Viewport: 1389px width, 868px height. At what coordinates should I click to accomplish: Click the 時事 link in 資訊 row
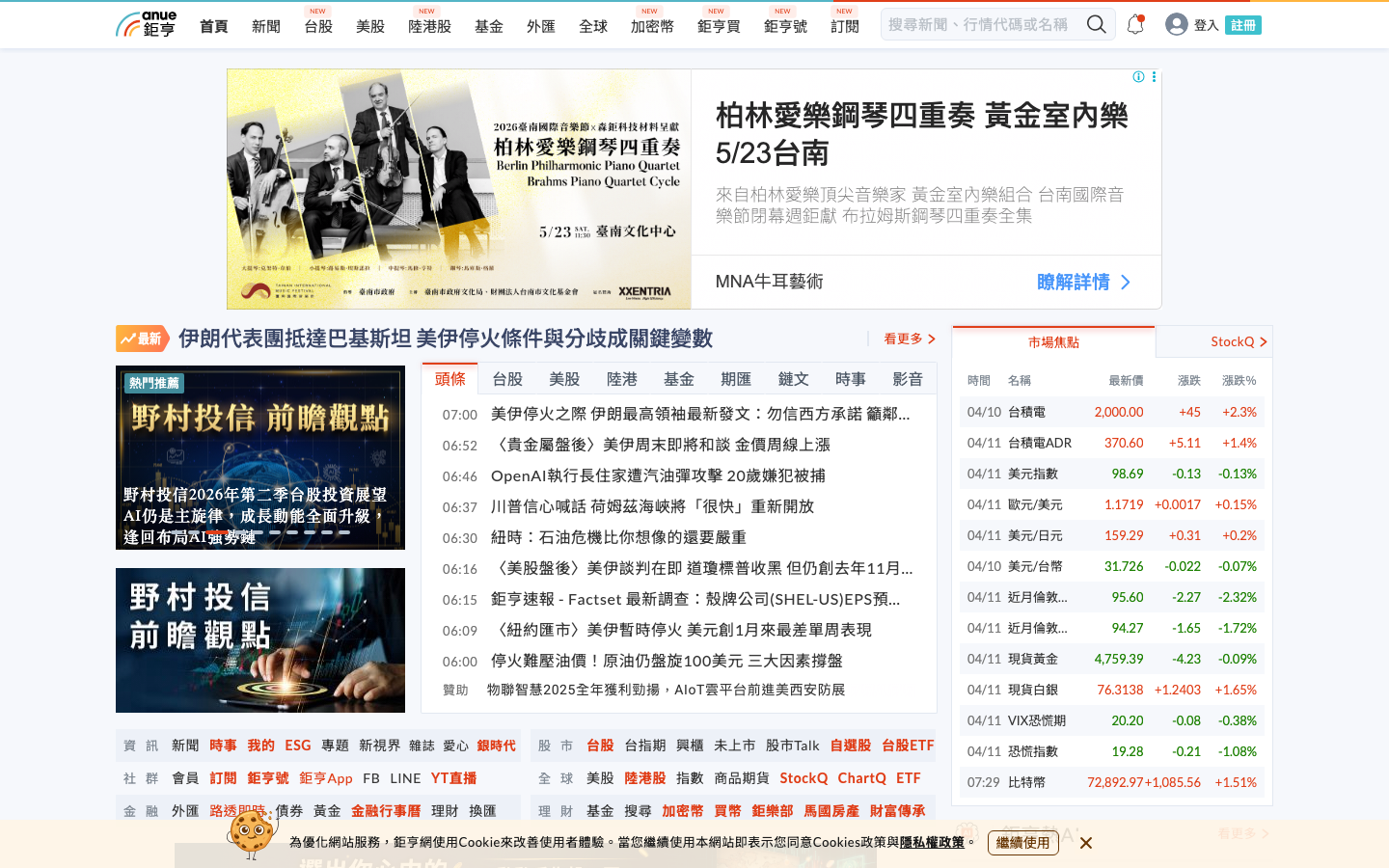tap(223, 746)
